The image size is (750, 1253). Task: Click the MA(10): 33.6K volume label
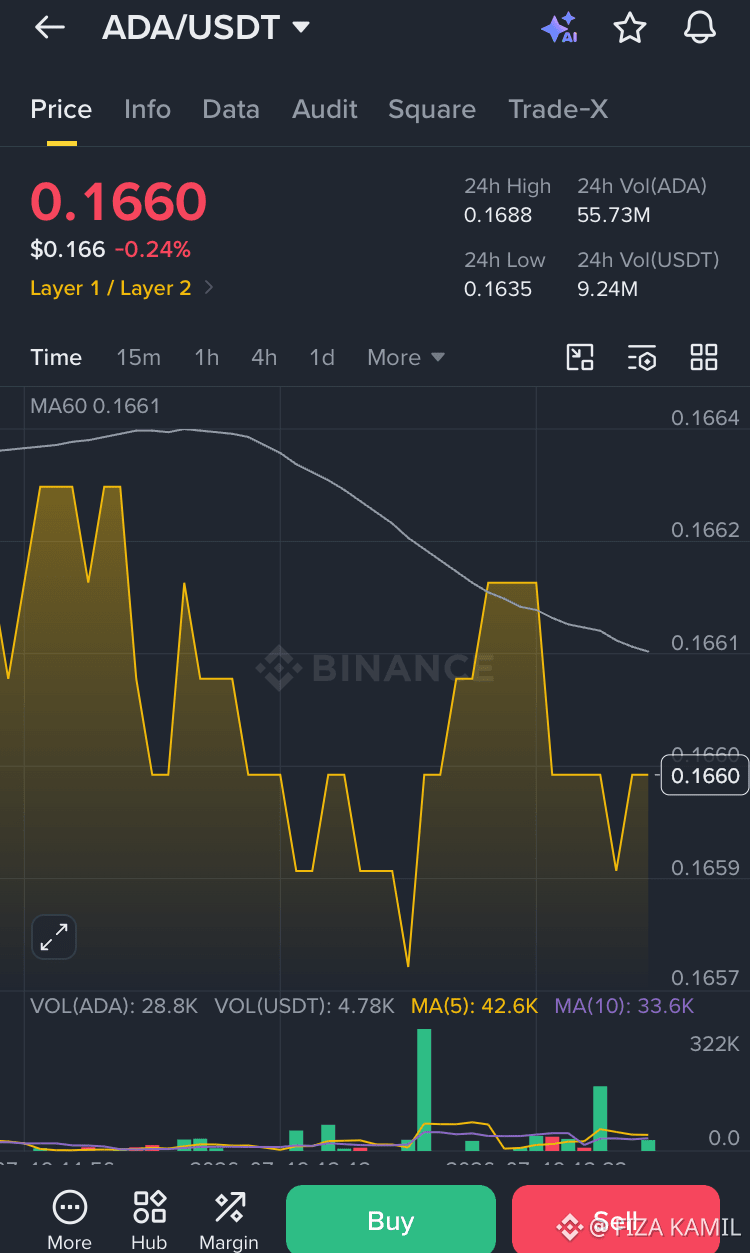point(624,1006)
